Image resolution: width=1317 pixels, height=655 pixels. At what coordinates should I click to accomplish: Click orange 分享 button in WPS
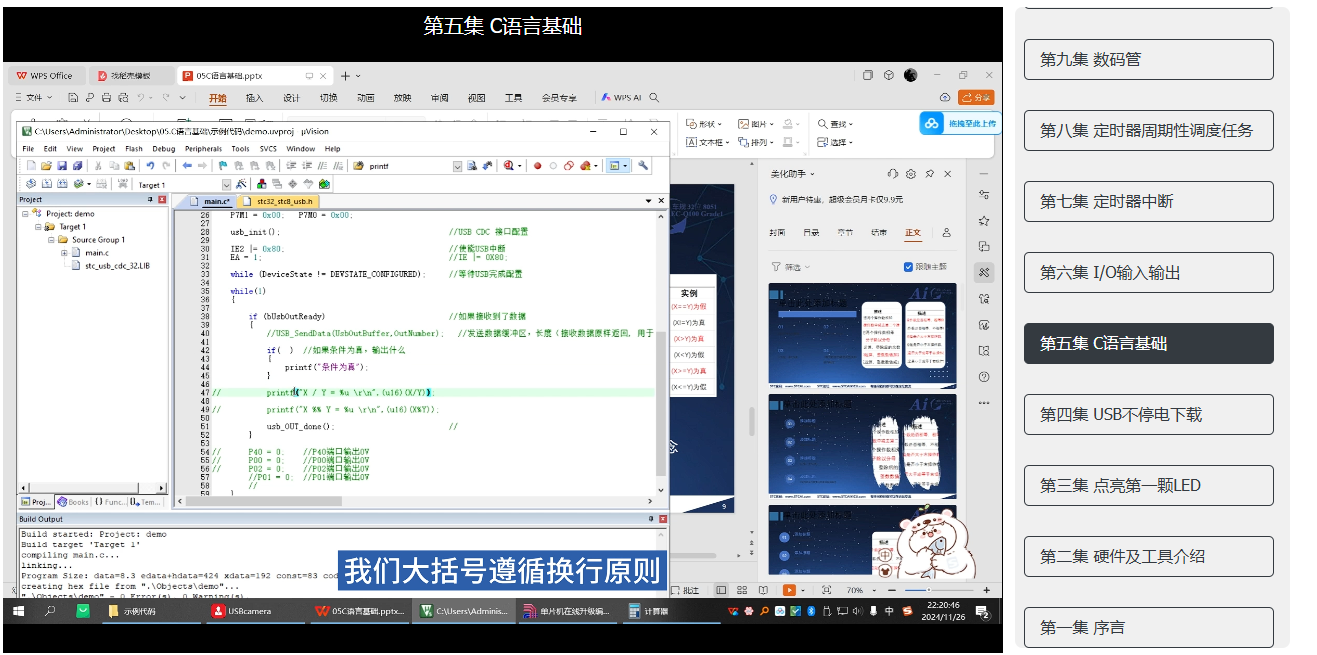(x=976, y=97)
